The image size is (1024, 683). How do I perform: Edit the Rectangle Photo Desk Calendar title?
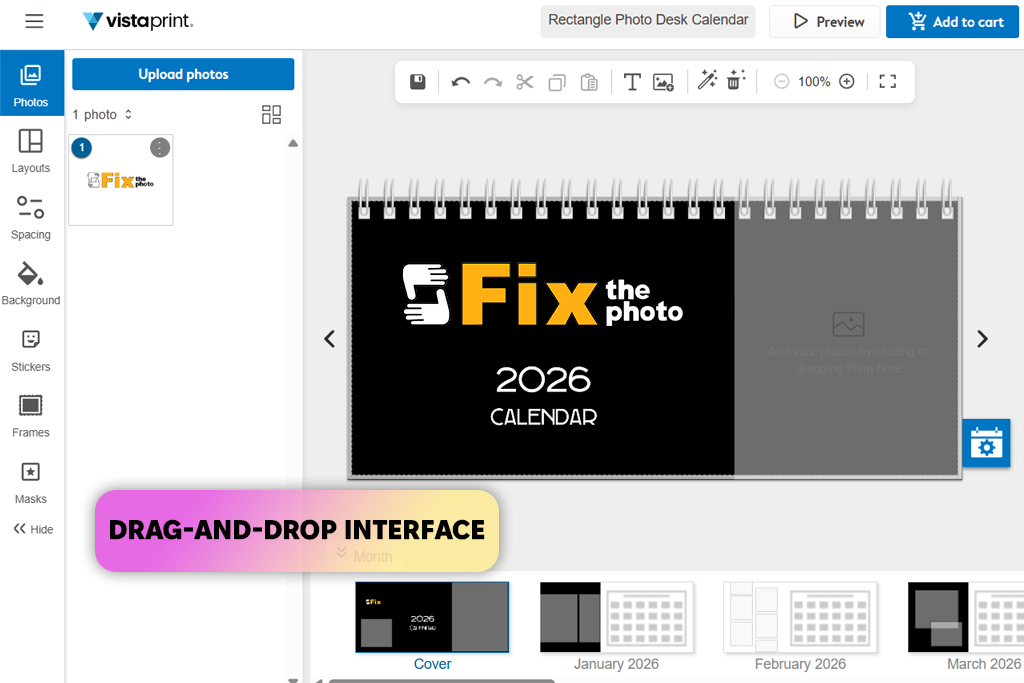click(648, 21)
